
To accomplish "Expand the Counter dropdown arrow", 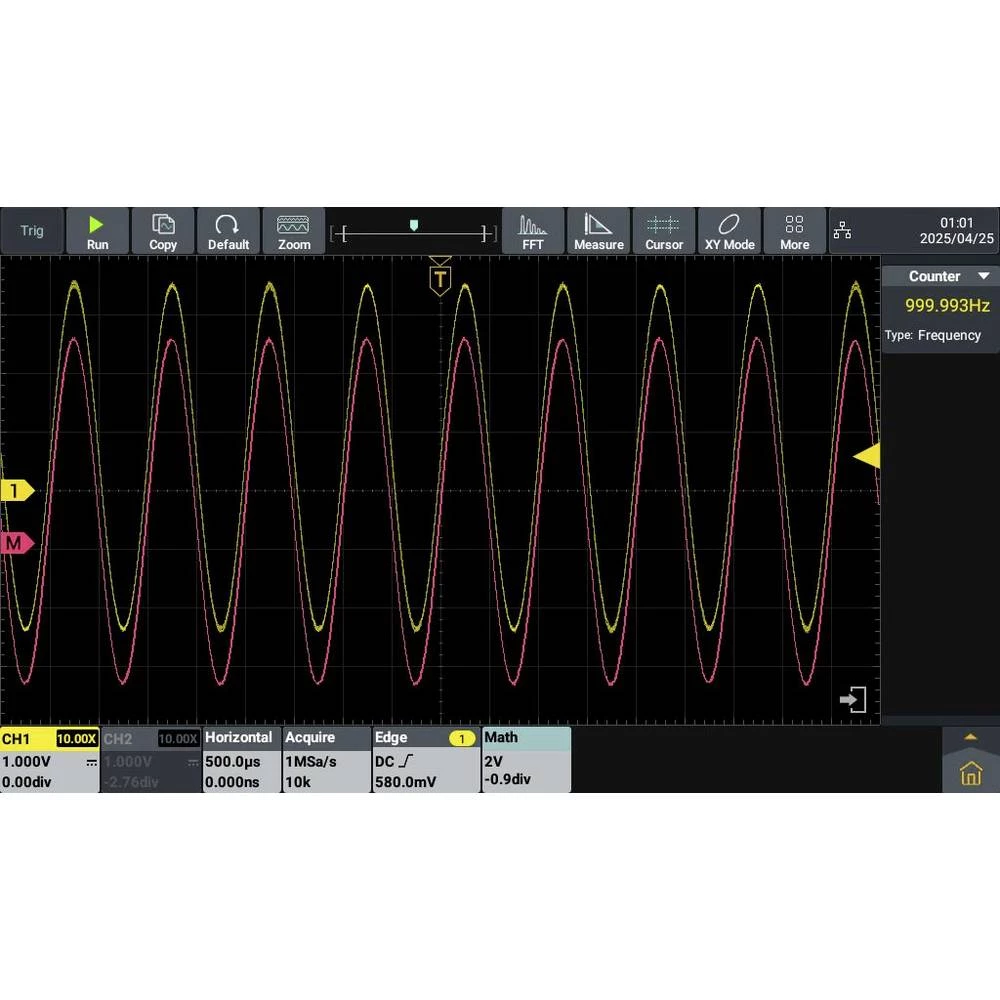I will click(983, 276).
